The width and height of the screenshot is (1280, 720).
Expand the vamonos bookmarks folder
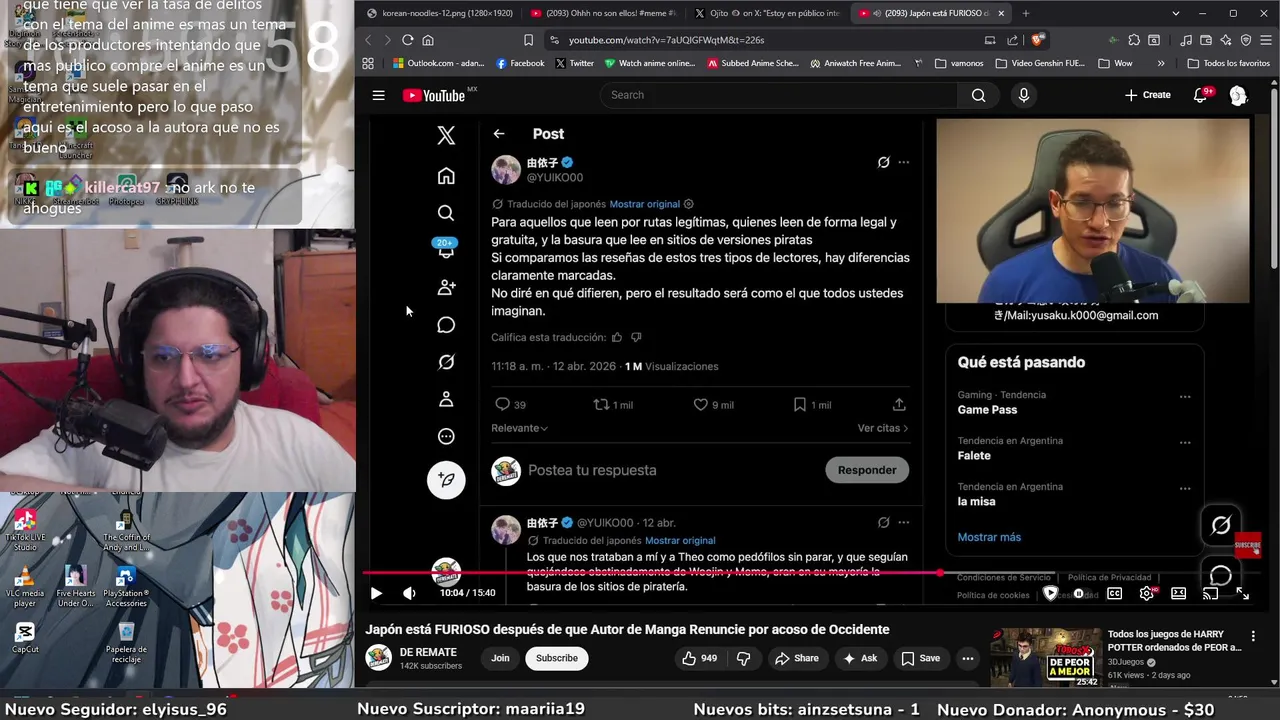959,63
